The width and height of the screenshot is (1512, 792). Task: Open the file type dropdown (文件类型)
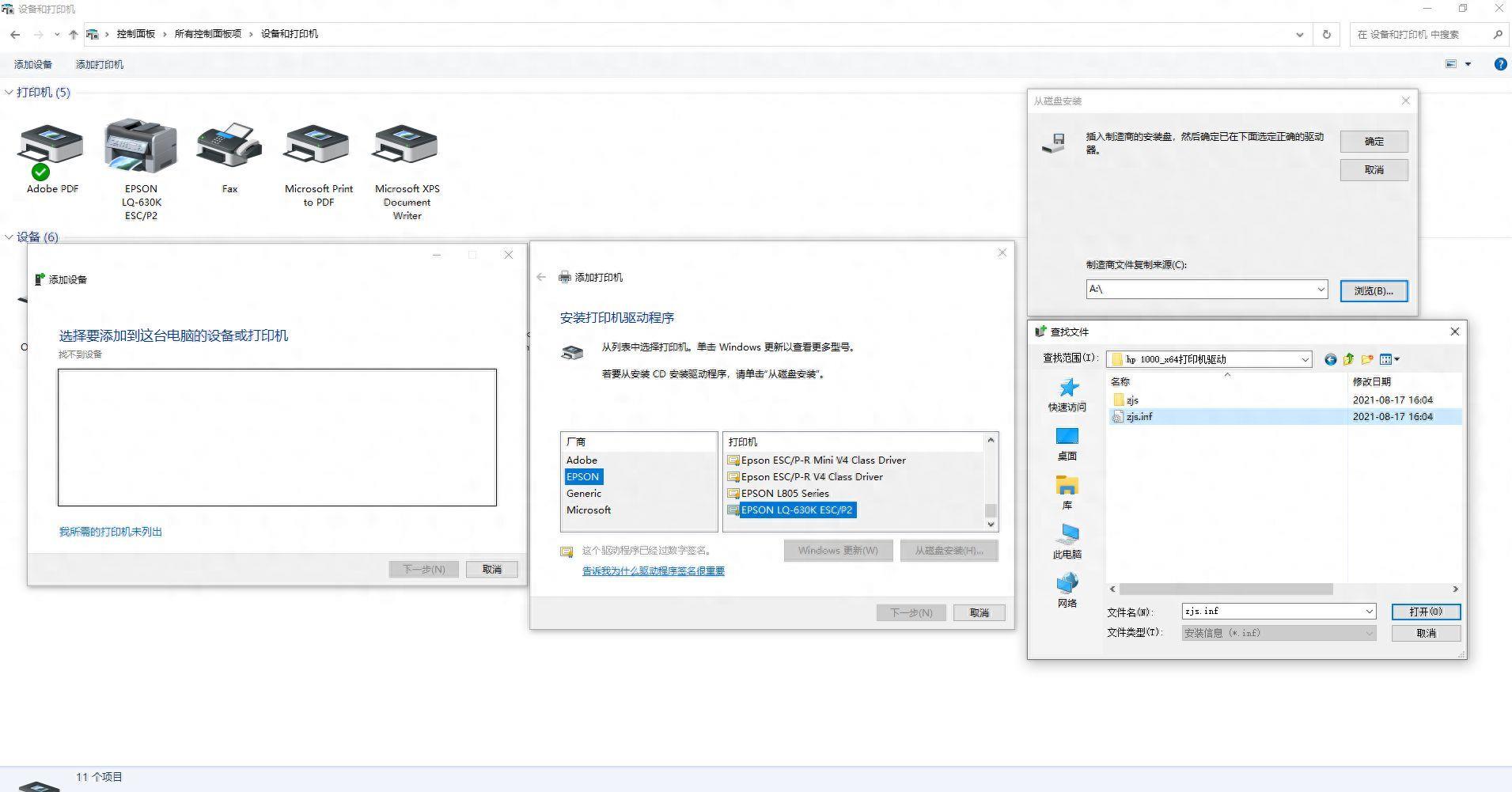(1369, 633)
